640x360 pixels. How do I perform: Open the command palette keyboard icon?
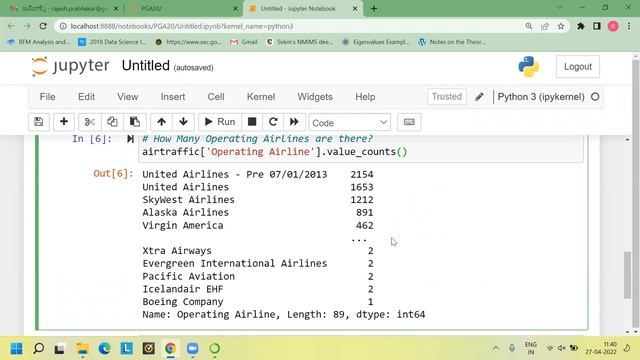click(x=409, y=122)
